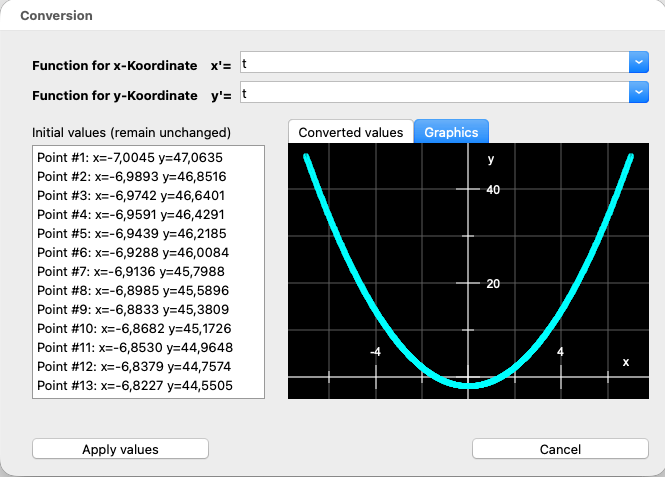This screenshot has height=477, width=665.
Task: Select Point #2 row in the list
Action: 129,176
